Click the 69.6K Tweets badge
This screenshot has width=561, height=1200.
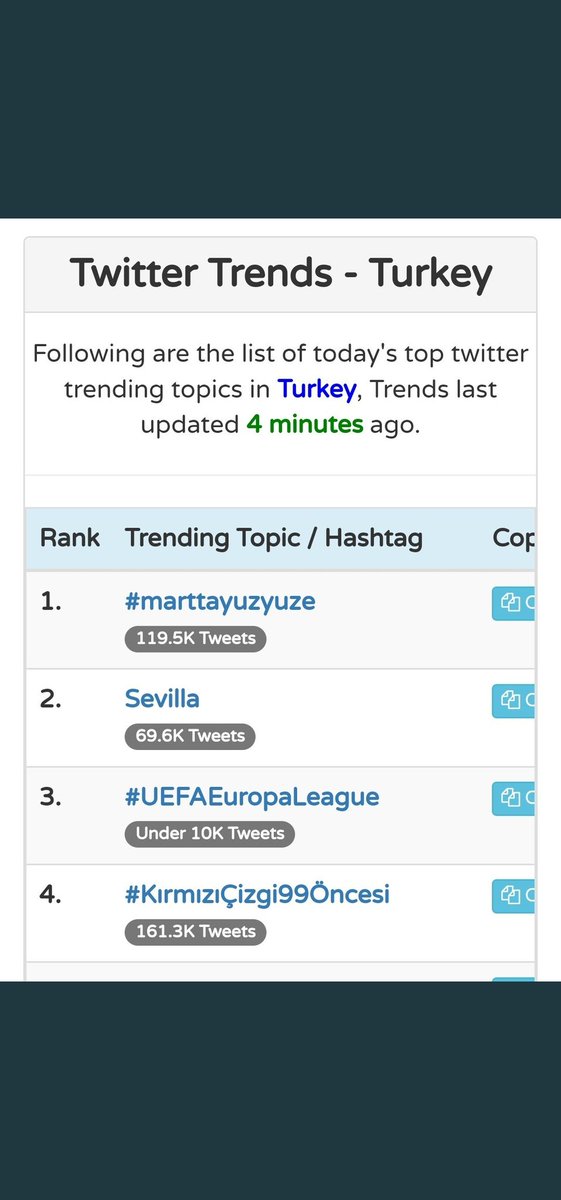(x=191, y=736)
